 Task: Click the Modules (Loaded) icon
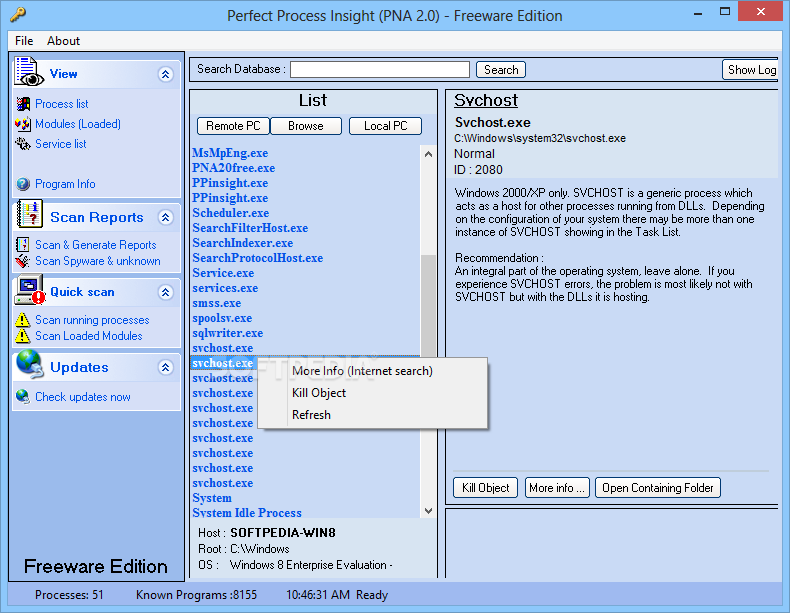tap(23, 124)
